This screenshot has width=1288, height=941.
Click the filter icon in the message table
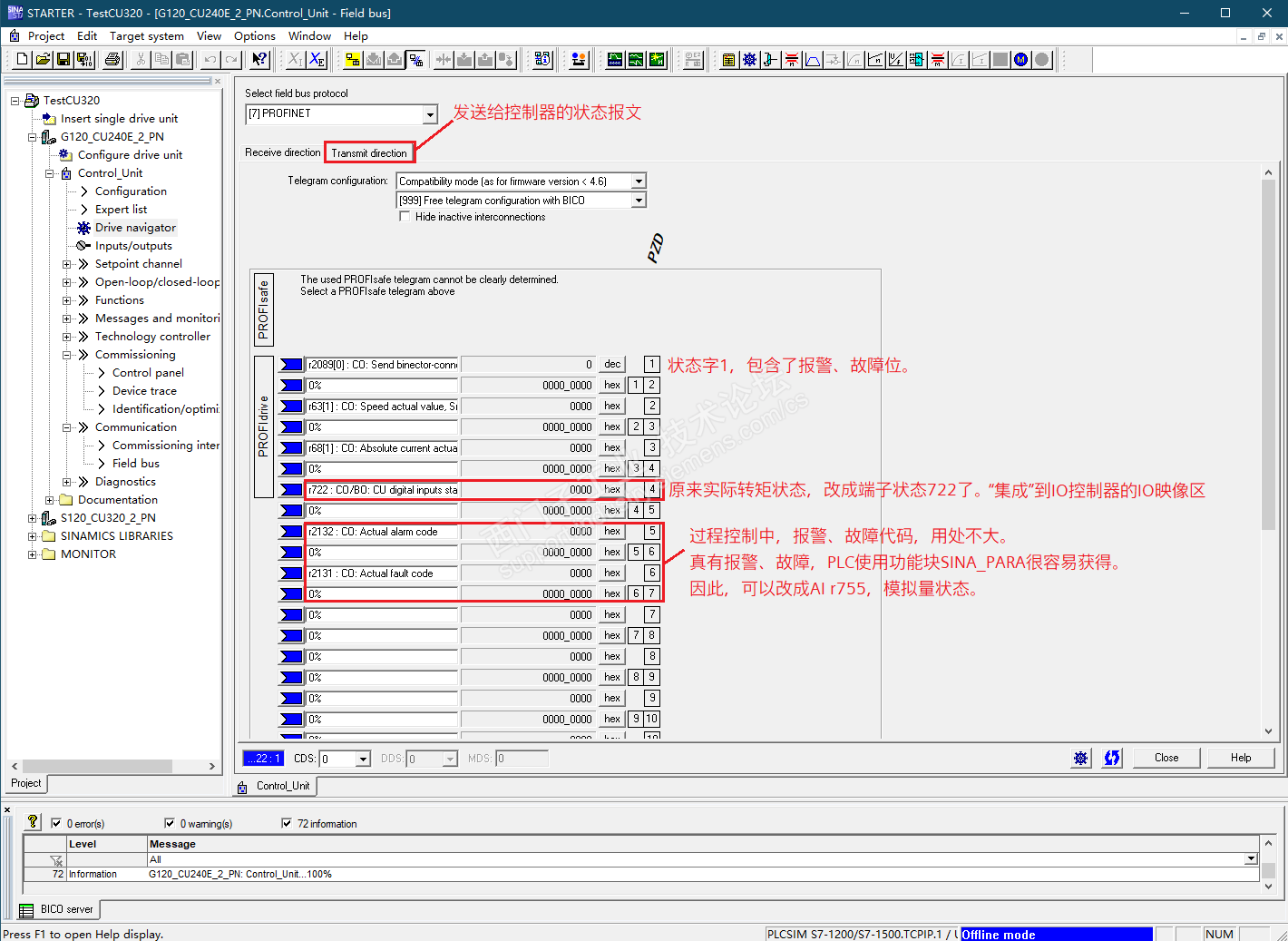click(56, 860)
